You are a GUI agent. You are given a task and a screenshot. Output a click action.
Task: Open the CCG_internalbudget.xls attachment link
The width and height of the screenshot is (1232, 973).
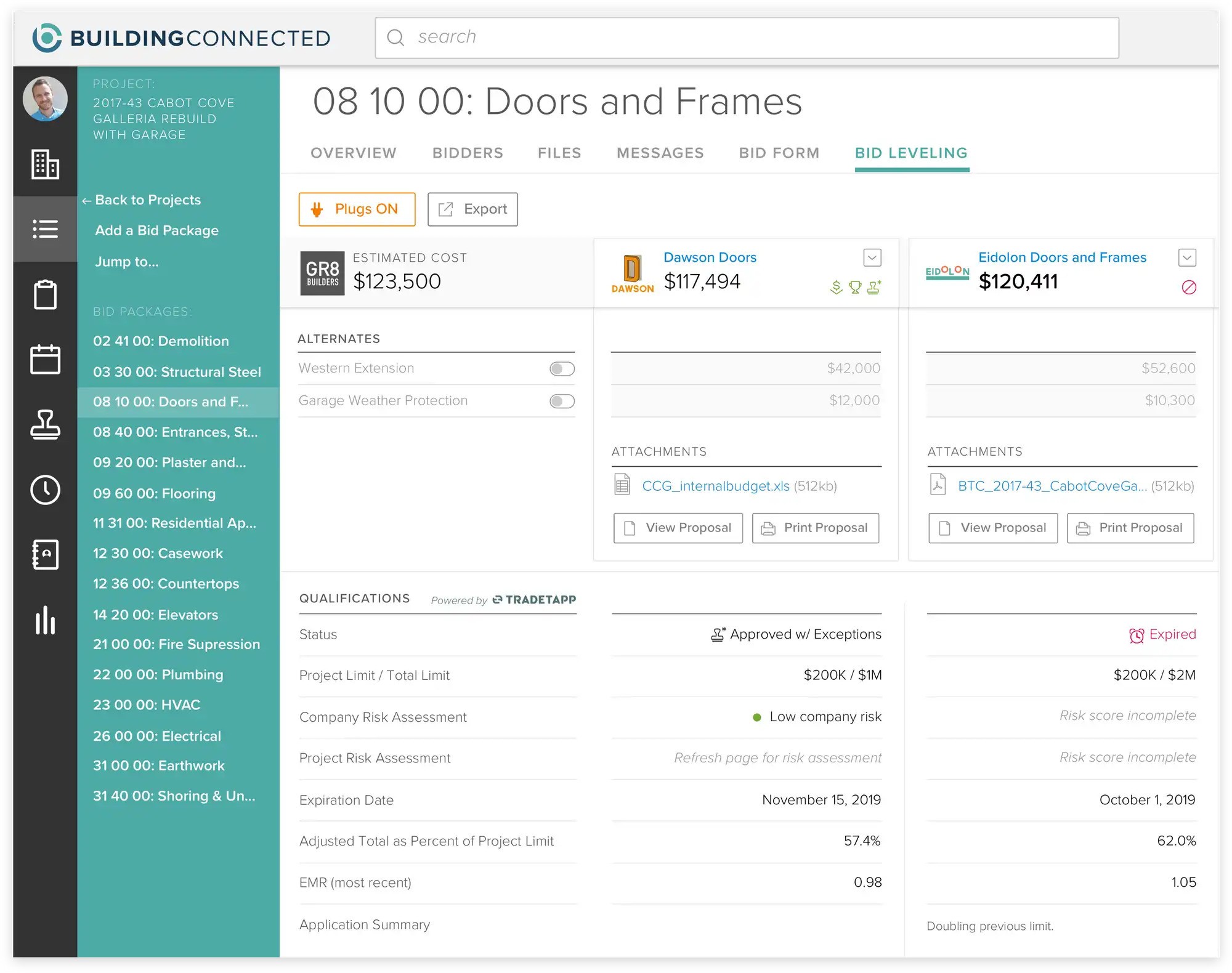[x=715, y=486]
